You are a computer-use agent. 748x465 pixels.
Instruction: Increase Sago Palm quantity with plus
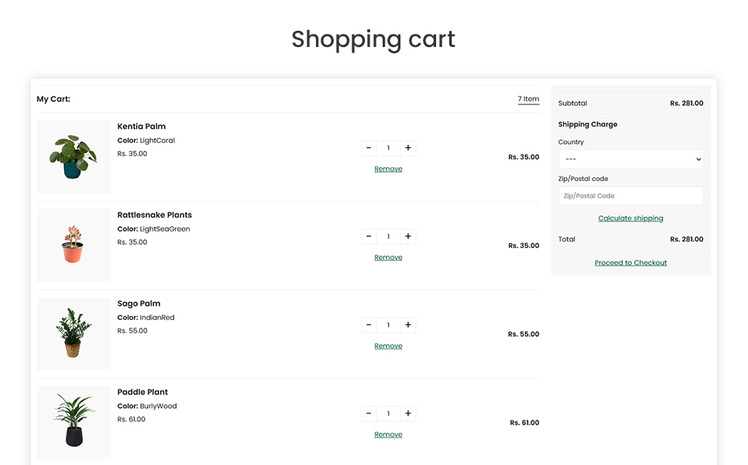tap(408, 325)
